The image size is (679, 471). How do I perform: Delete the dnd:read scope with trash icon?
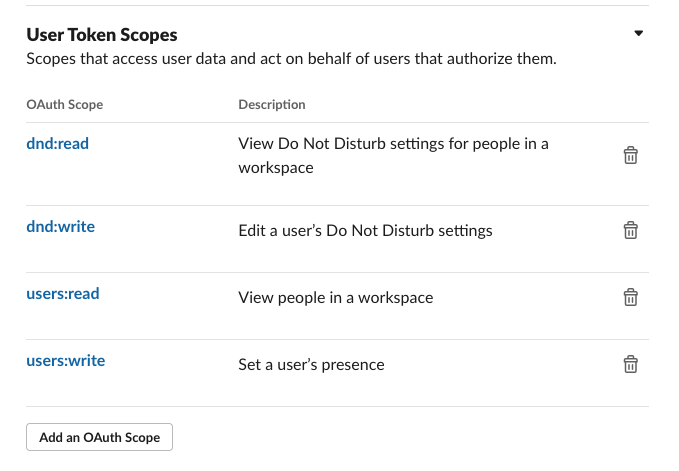pos(631,155)
